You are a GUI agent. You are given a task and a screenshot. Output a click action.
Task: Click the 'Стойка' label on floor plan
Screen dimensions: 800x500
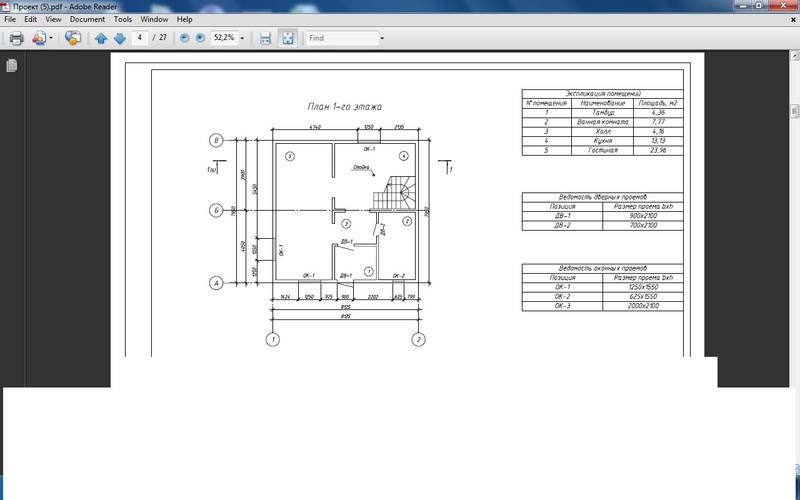click(361, 167)
